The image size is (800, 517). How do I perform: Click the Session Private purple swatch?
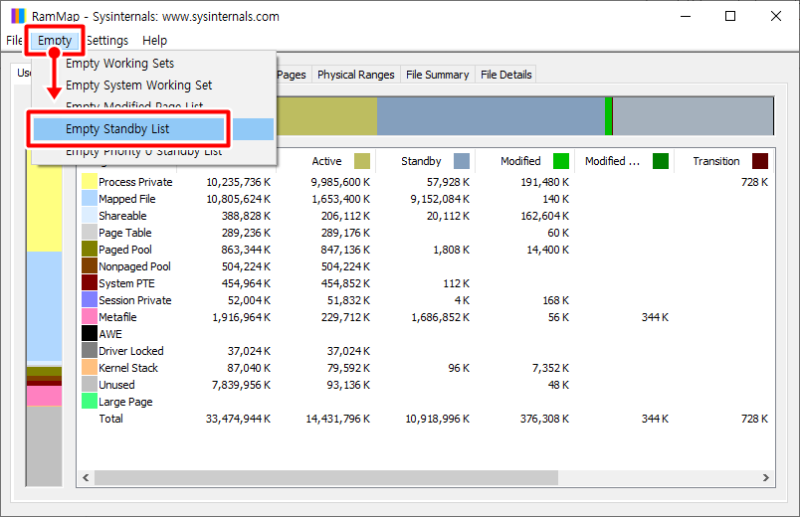point(89,300)
